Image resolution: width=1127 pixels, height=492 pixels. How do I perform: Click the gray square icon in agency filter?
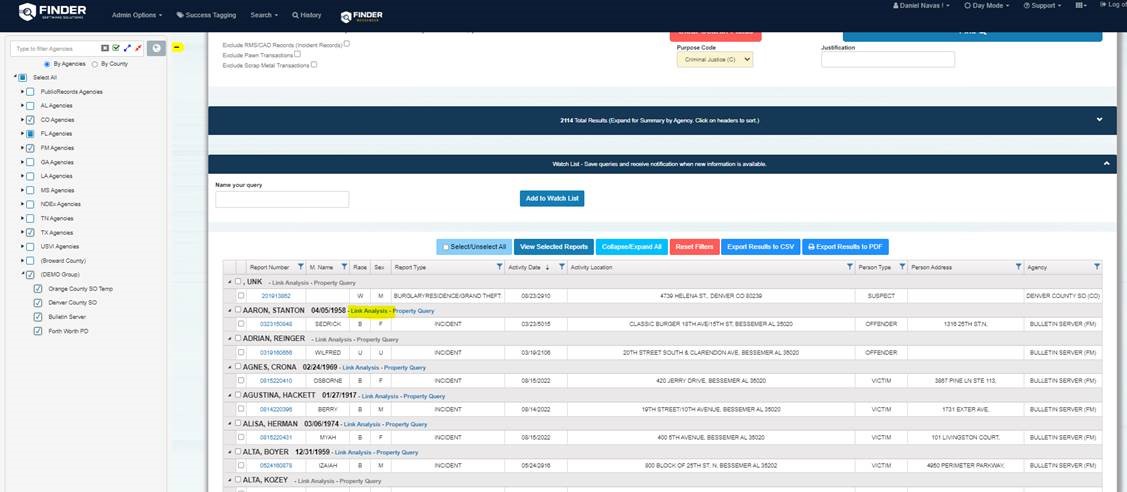[x=105, y=48]
